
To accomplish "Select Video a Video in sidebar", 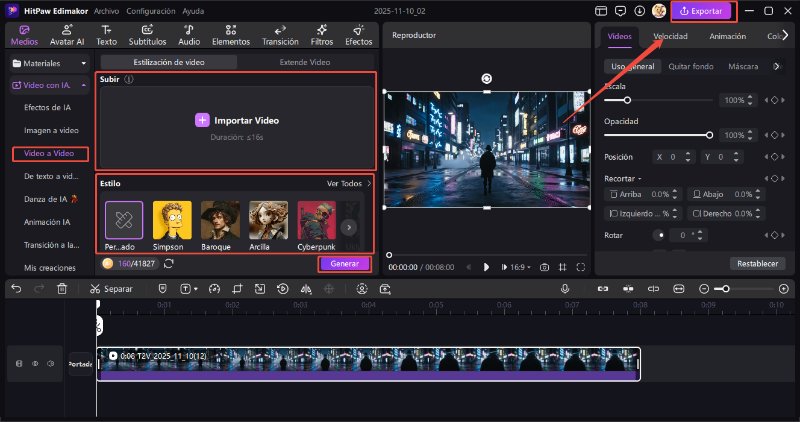I will (49, 153).
